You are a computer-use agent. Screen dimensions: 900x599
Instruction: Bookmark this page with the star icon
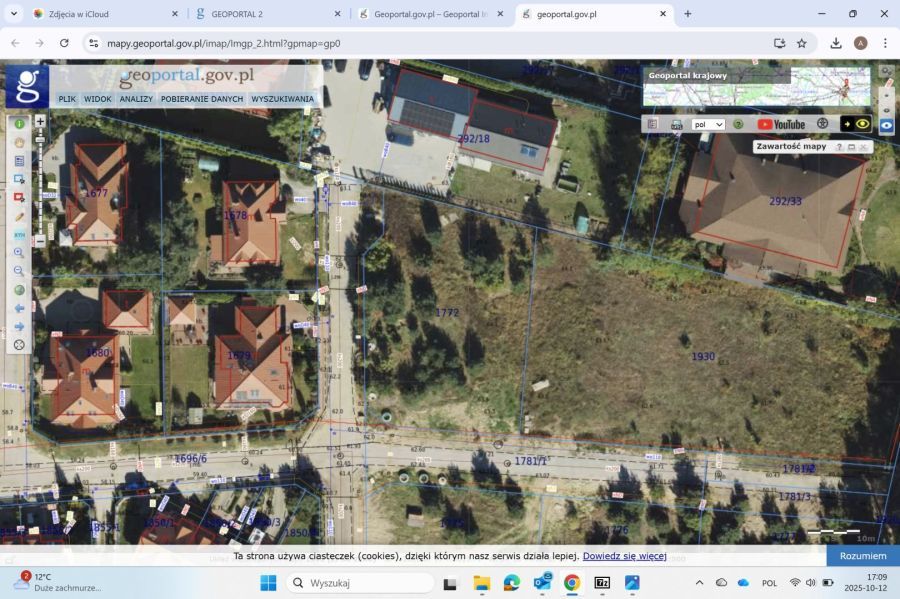(x=802, y=43)
